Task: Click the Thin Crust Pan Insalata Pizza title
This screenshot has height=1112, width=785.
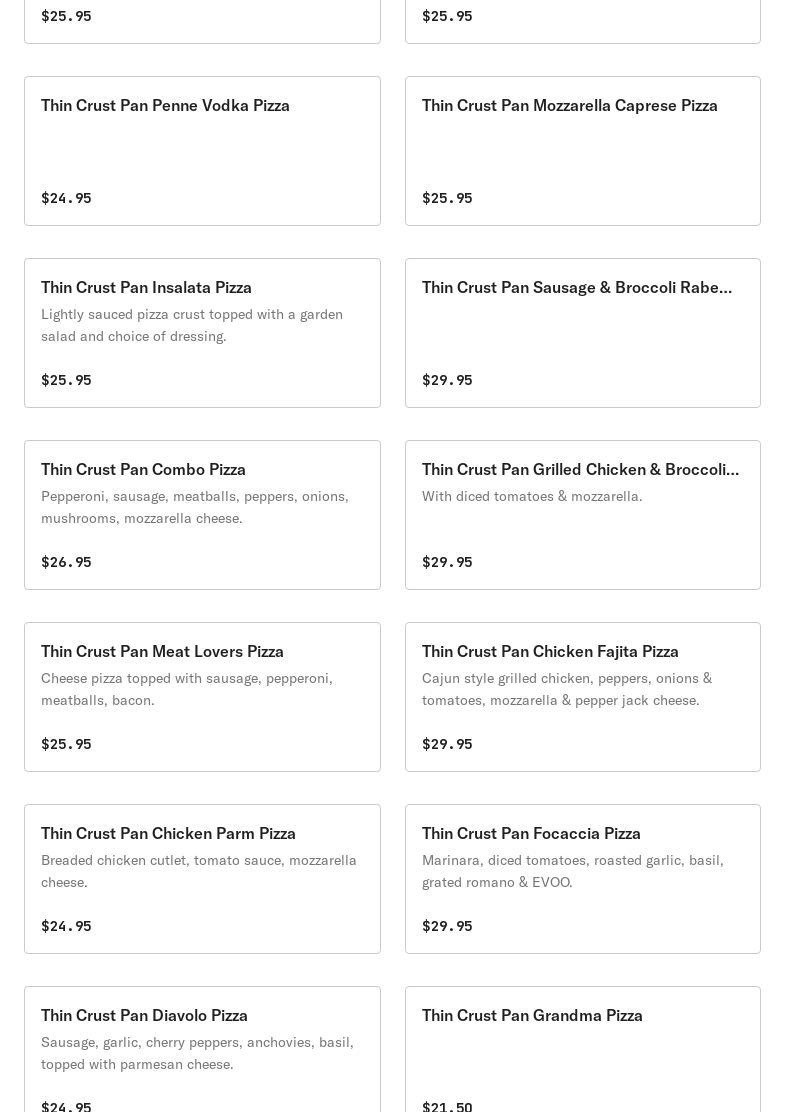Action: pyautogui.click(x=146, y=288)
